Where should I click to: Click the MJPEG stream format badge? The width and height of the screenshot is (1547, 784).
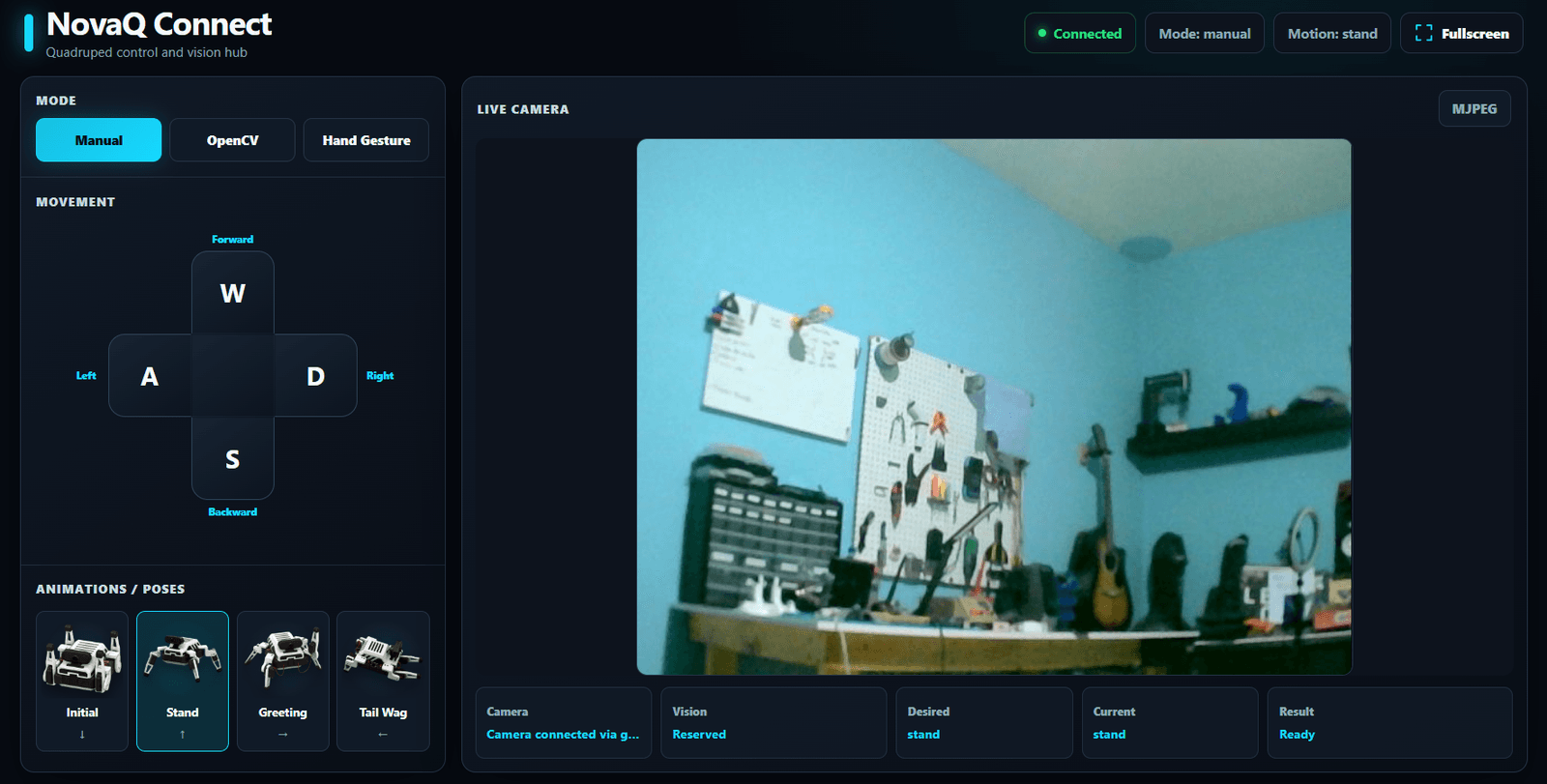tap(1474, 108)
